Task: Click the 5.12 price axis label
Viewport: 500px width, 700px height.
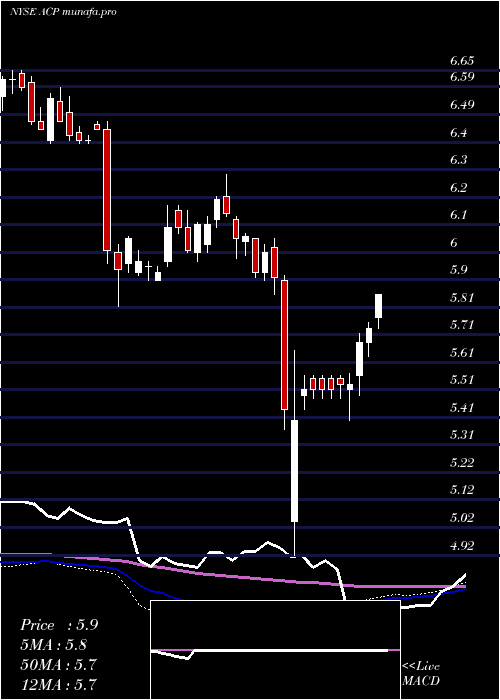Action: [x=462, y=491]
